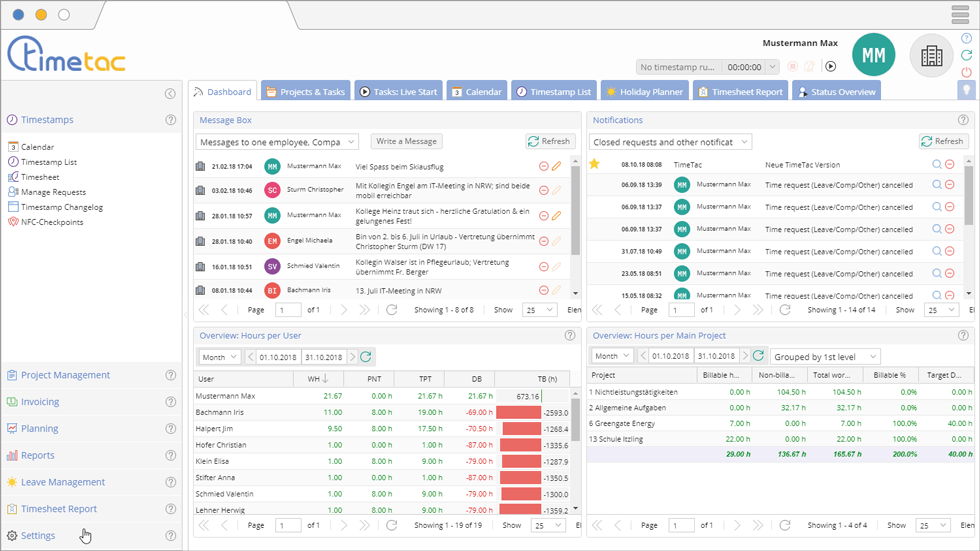
Task: Open details of the 'Neue TimeTac Version' notification
Action: (x=937, y=165)
